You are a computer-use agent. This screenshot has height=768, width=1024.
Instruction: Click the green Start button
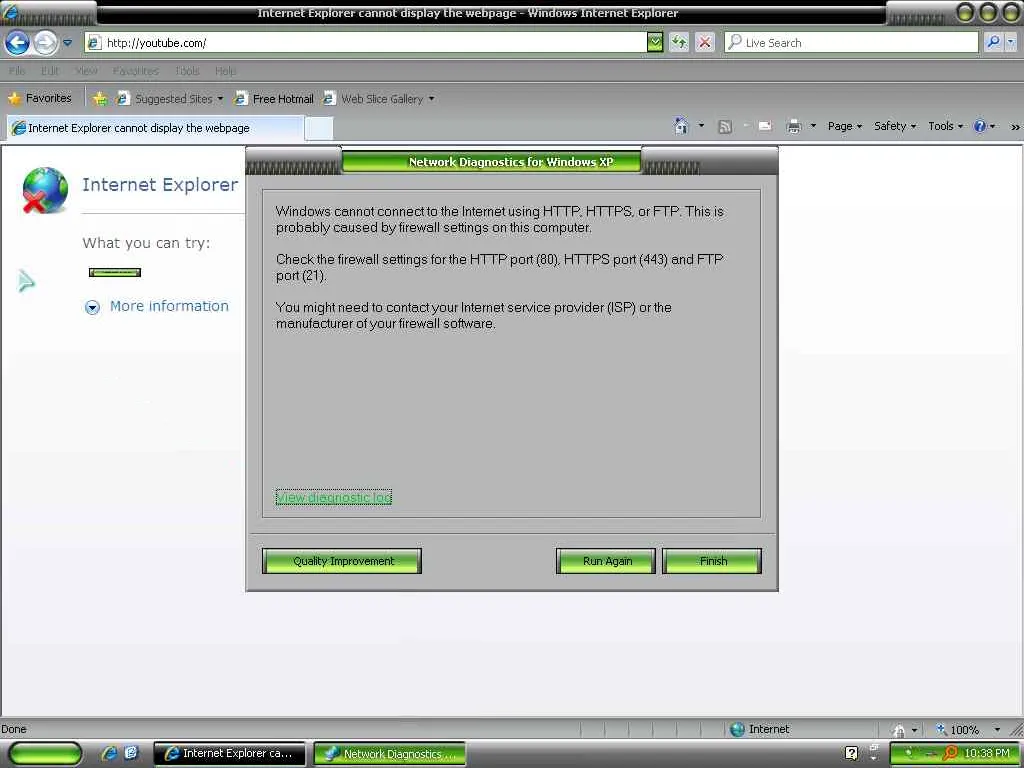pos(45,754)
